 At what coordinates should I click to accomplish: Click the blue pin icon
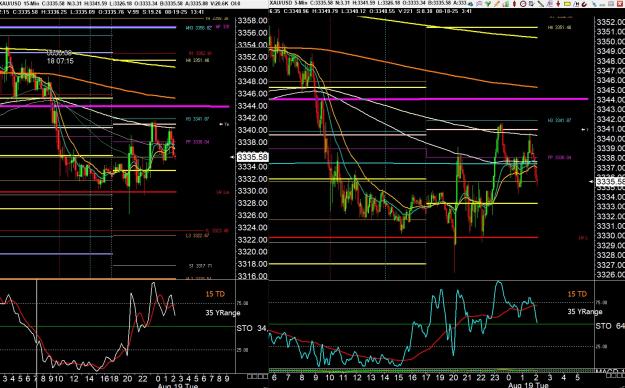click(x=594, y=4)
